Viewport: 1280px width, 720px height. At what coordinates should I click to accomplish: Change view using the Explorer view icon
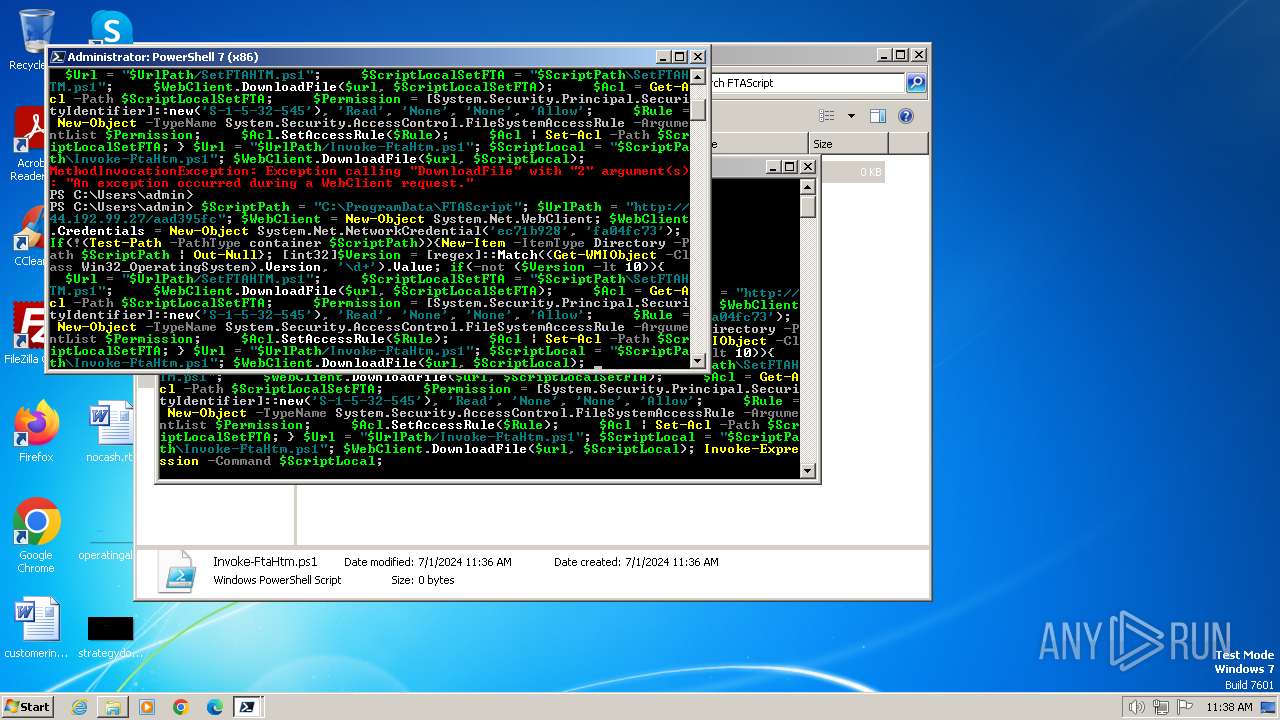[x=827, y=116]
